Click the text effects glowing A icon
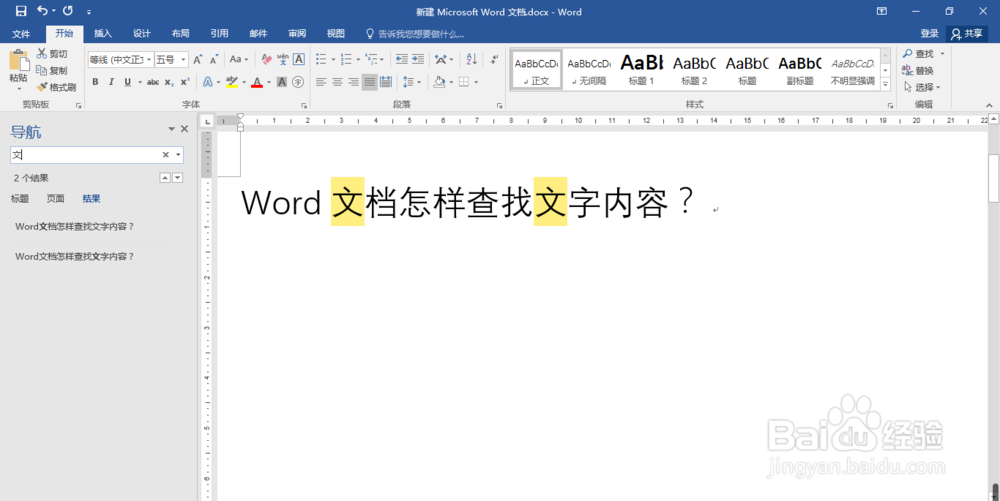Image resolution: width=1000 pixels, height=501 pixels. pyautogui.click(x=208, y=82)
